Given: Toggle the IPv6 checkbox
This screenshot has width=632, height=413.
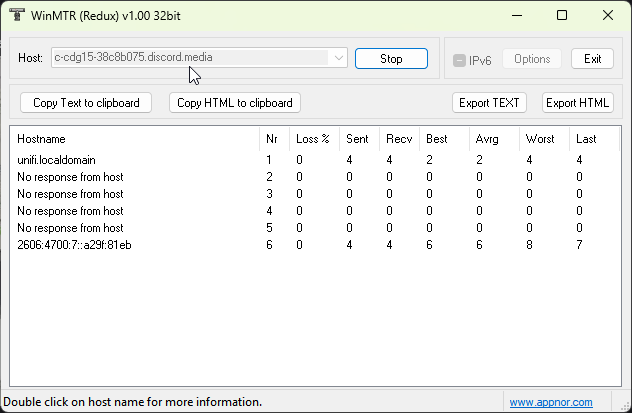Looking at the screenshot, I should (459, 60).
